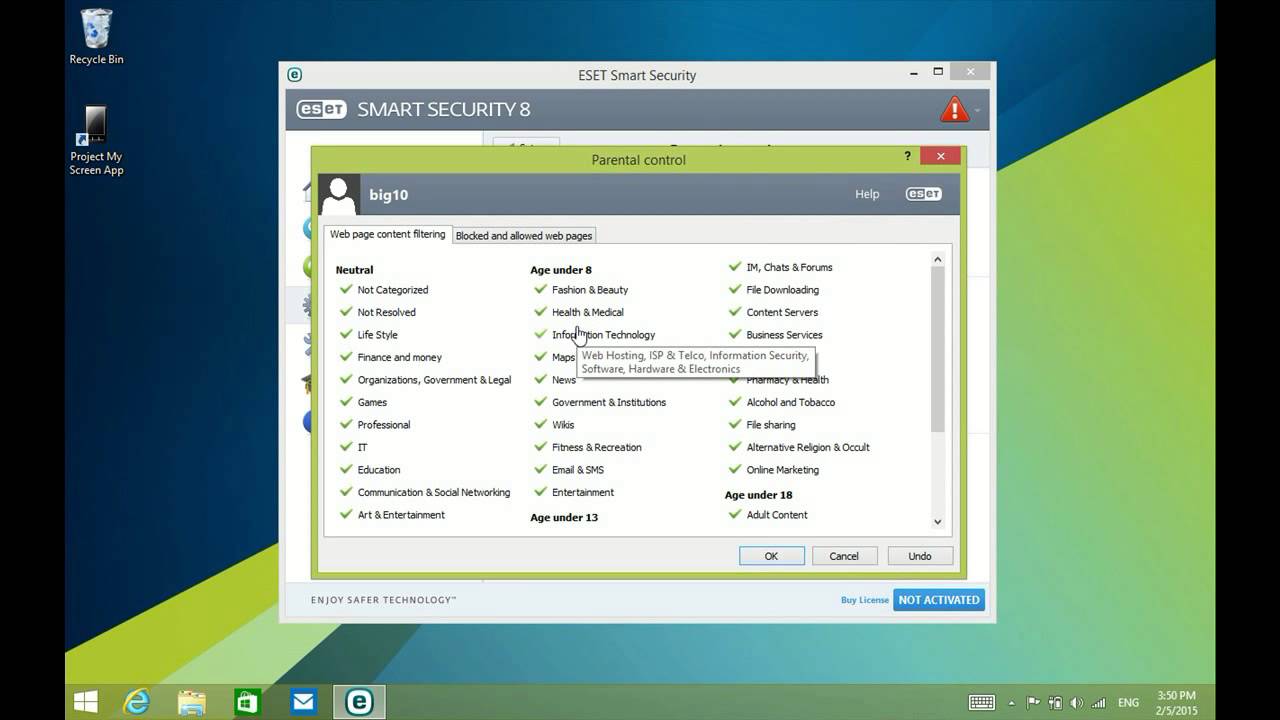Toggle File Downloading category
The width and height of the screenshot is (1280, 720).
tap(735, 289)
